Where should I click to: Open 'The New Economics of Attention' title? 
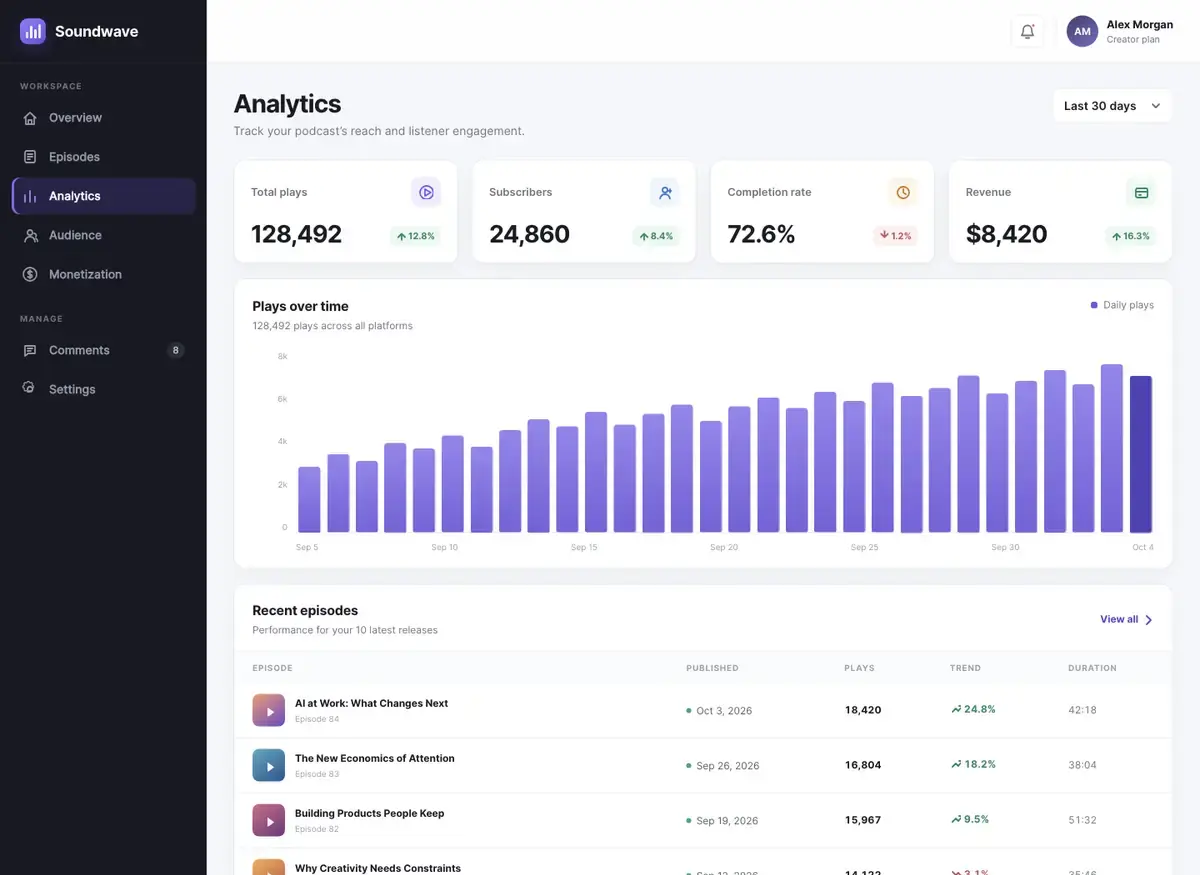pyautogui.click(x=374, y=758)
